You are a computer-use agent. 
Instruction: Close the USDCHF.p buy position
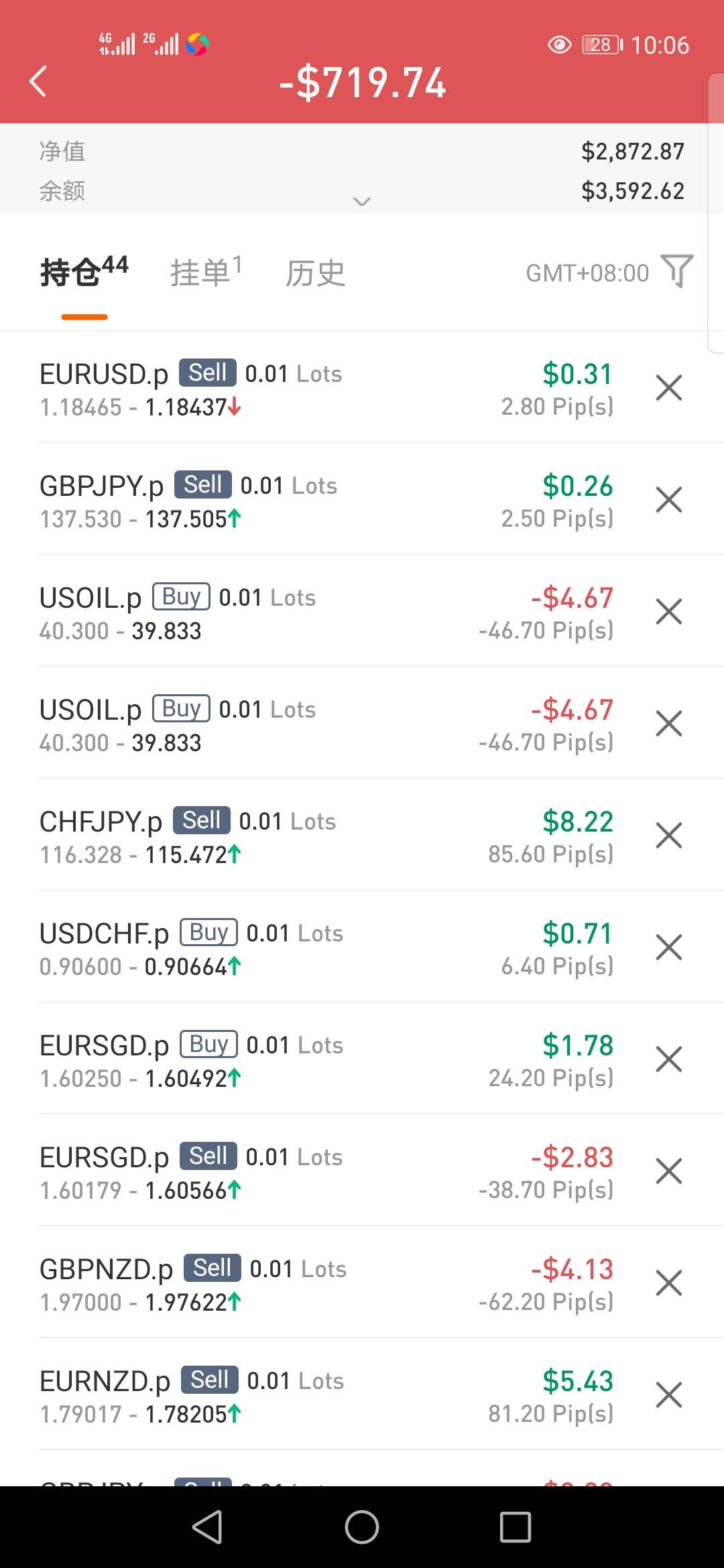point(668,948)
